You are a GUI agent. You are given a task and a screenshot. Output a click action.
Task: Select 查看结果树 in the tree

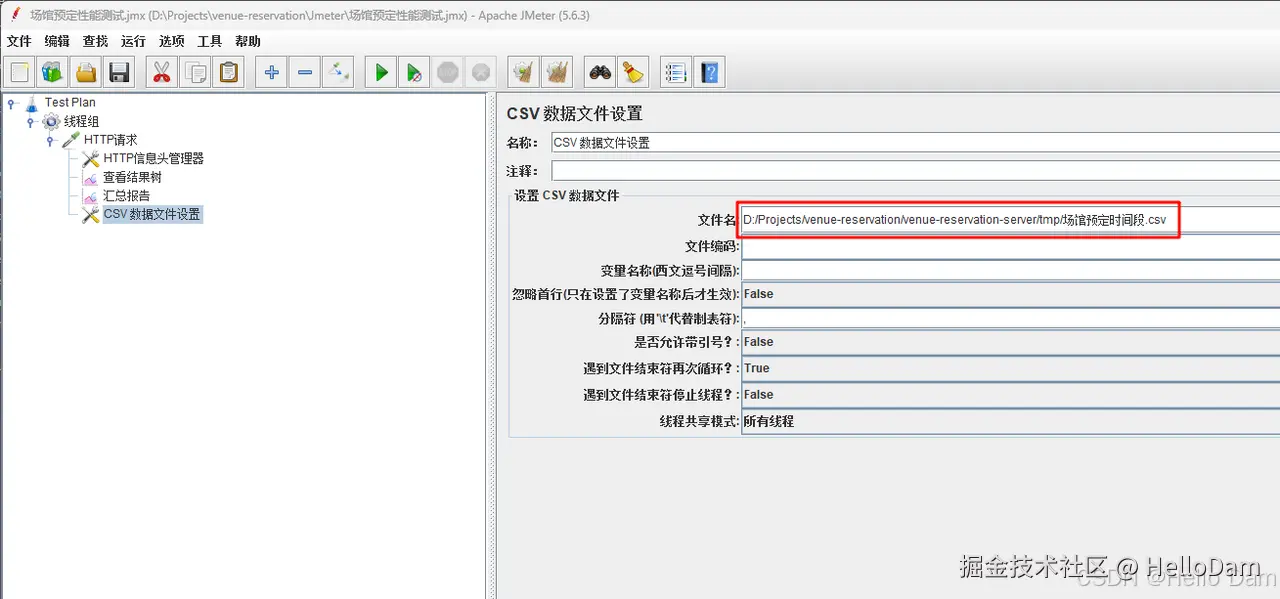(x=132, y=177)
